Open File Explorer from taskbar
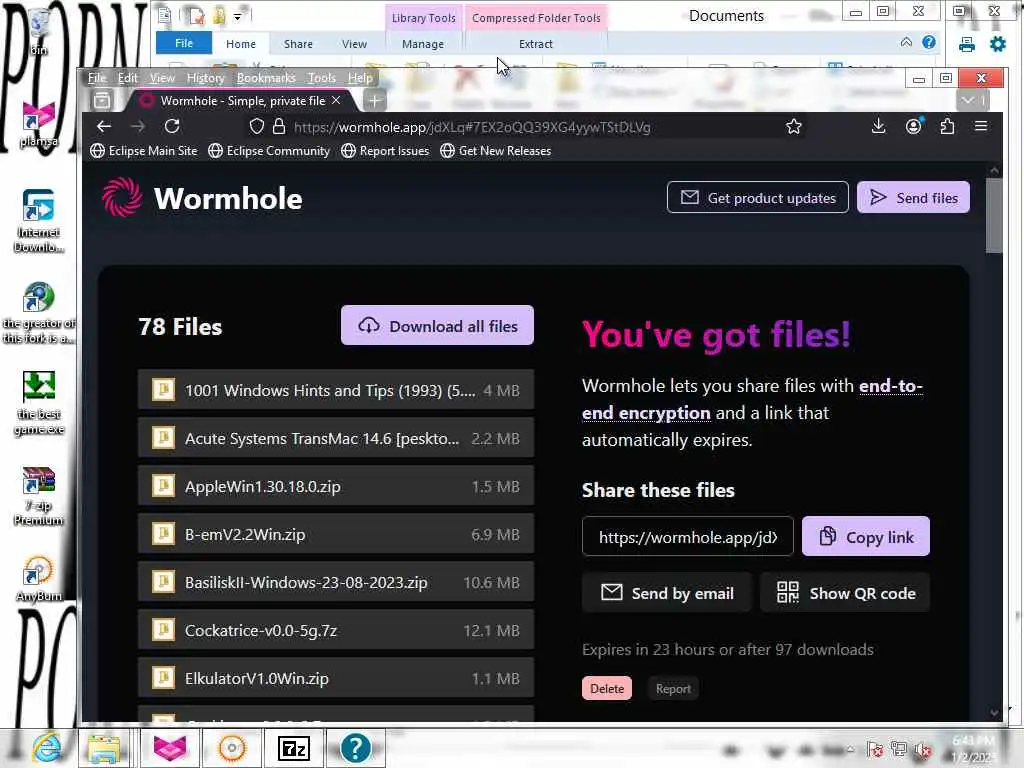The height and width of the screenshot is (768, 1024). (x=104, y=748)
